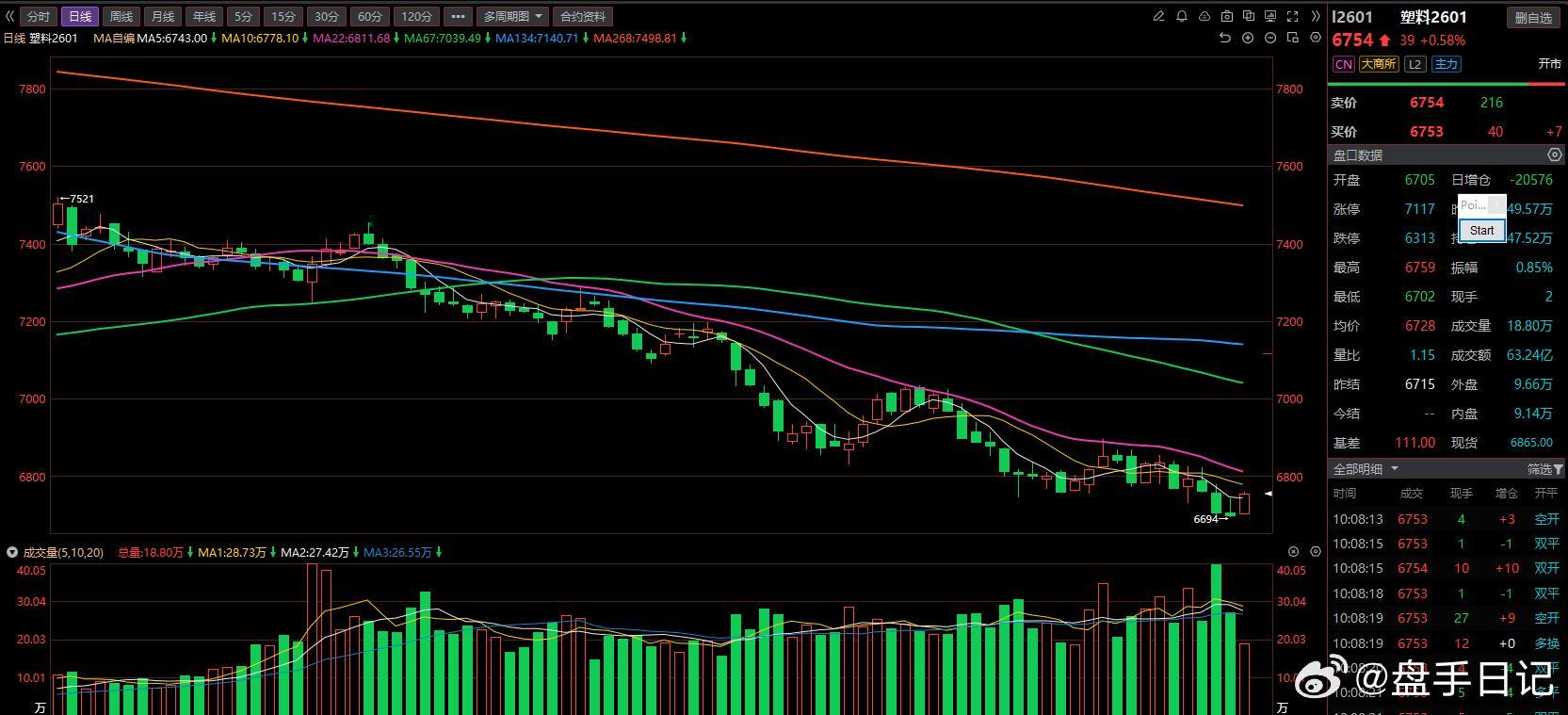Image resolution: width=1568 pixels, height=715 pixels.
Task: Click MA67:7039.49 indicator value
Action: point(443,39)
